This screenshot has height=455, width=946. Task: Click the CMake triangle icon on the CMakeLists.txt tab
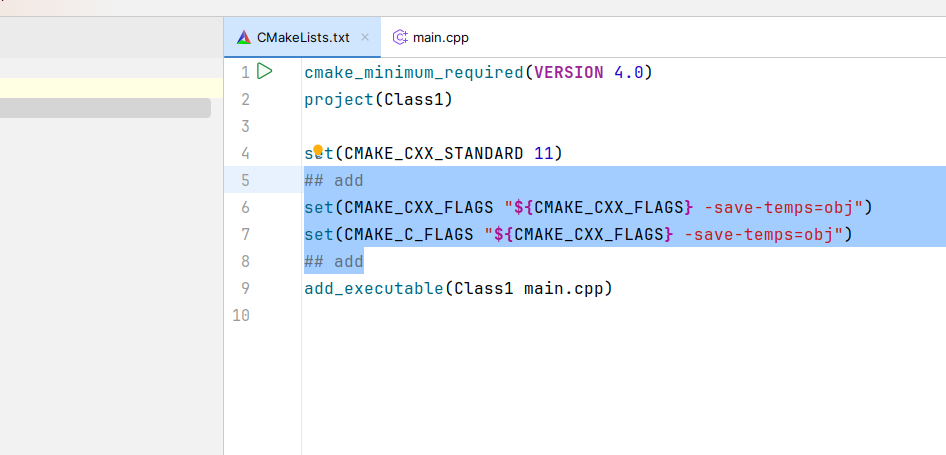(x=243, y=38)
